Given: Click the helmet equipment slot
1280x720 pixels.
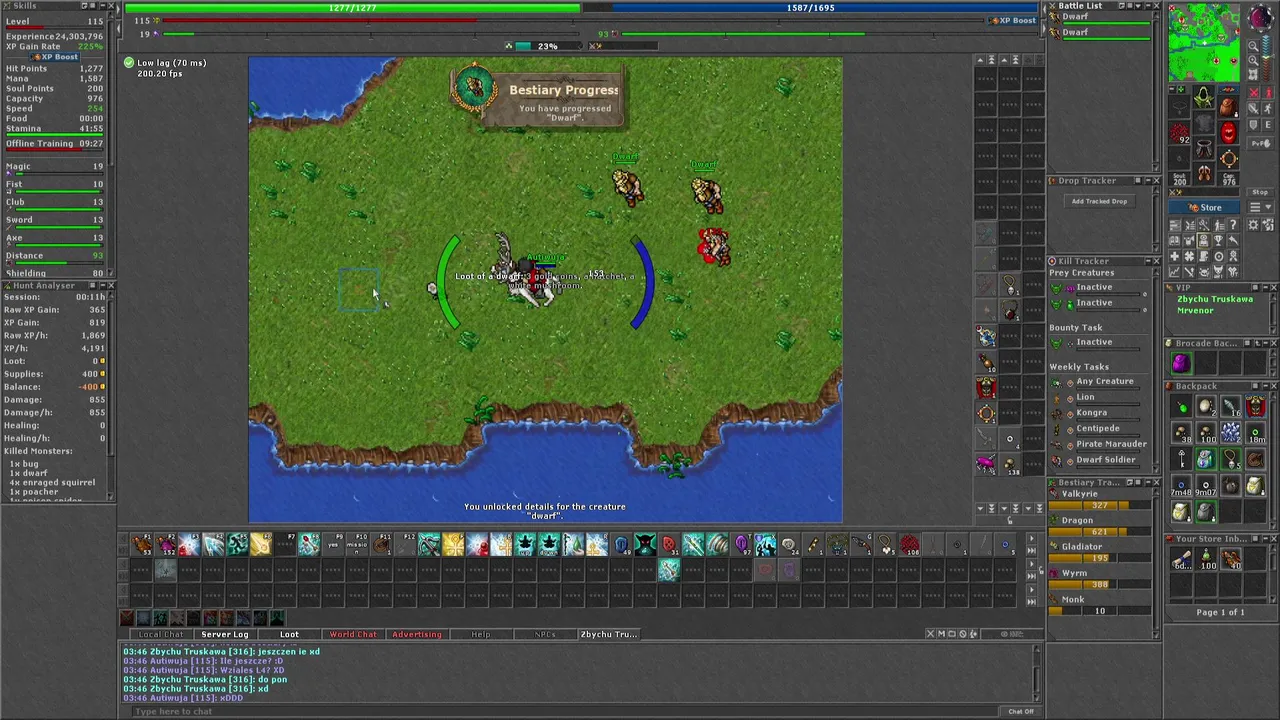Looking at the screenshot, I should point(1204,95).
